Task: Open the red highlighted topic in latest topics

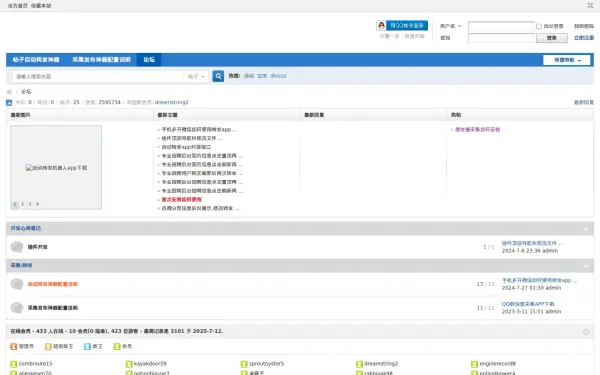Action: tap(181, 199)
